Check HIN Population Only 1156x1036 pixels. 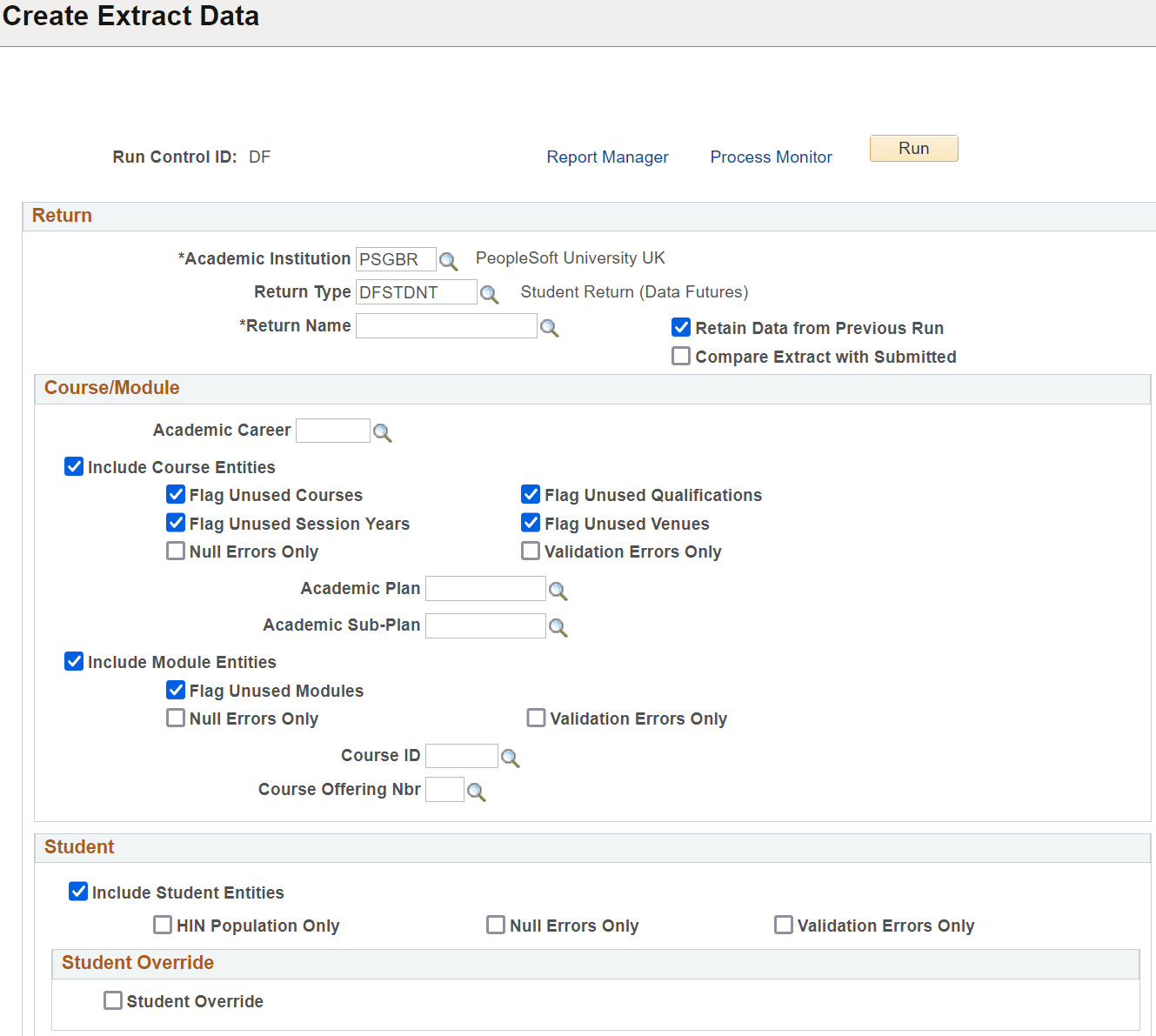click(x=163, y=925)
